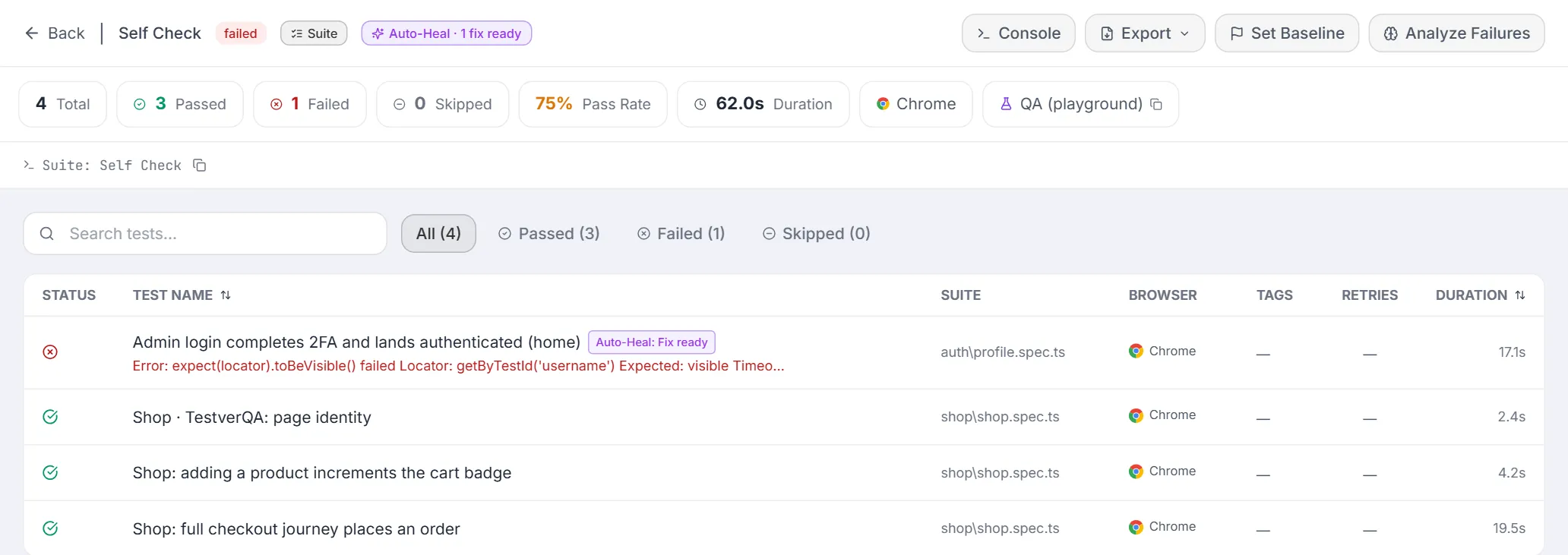1568x555 pixels.
Task: Open Shop · TestverQA: page identity test
Action: [x=251, y=417]
